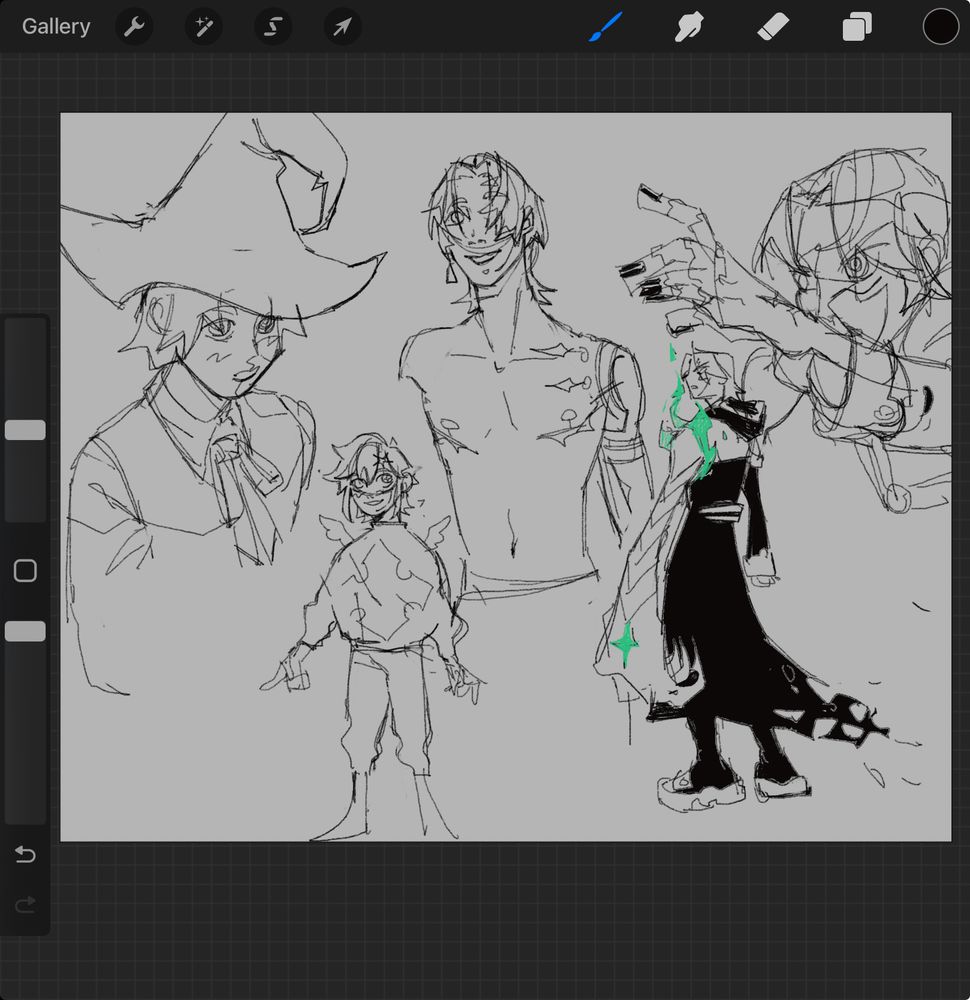The height and width of the screenshot is (1000, 970).
Task: Open the active color picker circle
Action: point(941,27)
